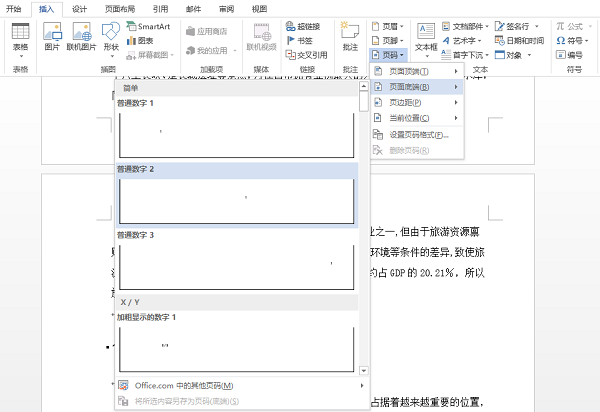
Task: Click 删除页码 menu entry
Action: pos(416,150)
